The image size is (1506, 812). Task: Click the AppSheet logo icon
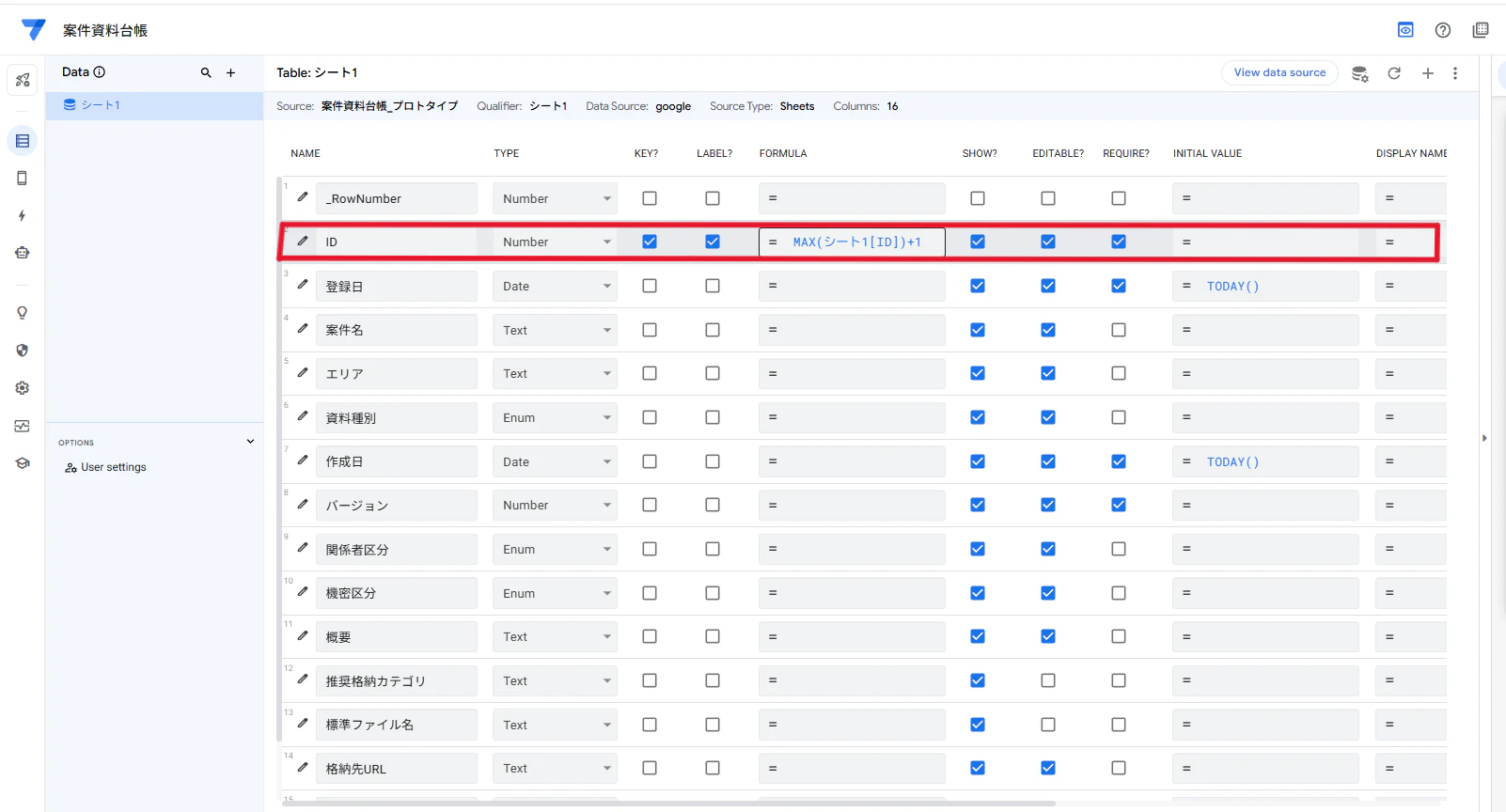coord(33,30)
